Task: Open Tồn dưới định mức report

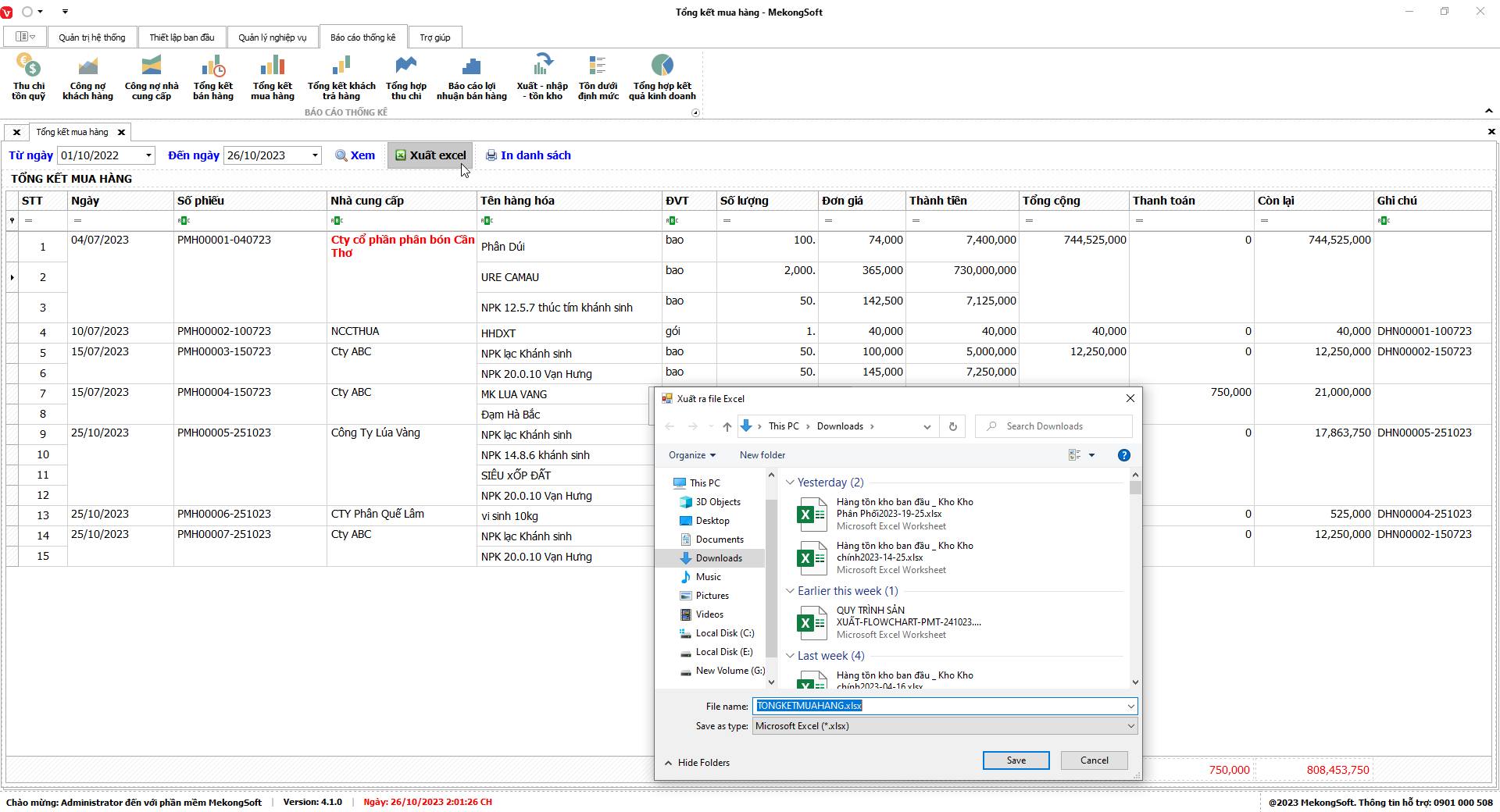Action: (598, 77)
